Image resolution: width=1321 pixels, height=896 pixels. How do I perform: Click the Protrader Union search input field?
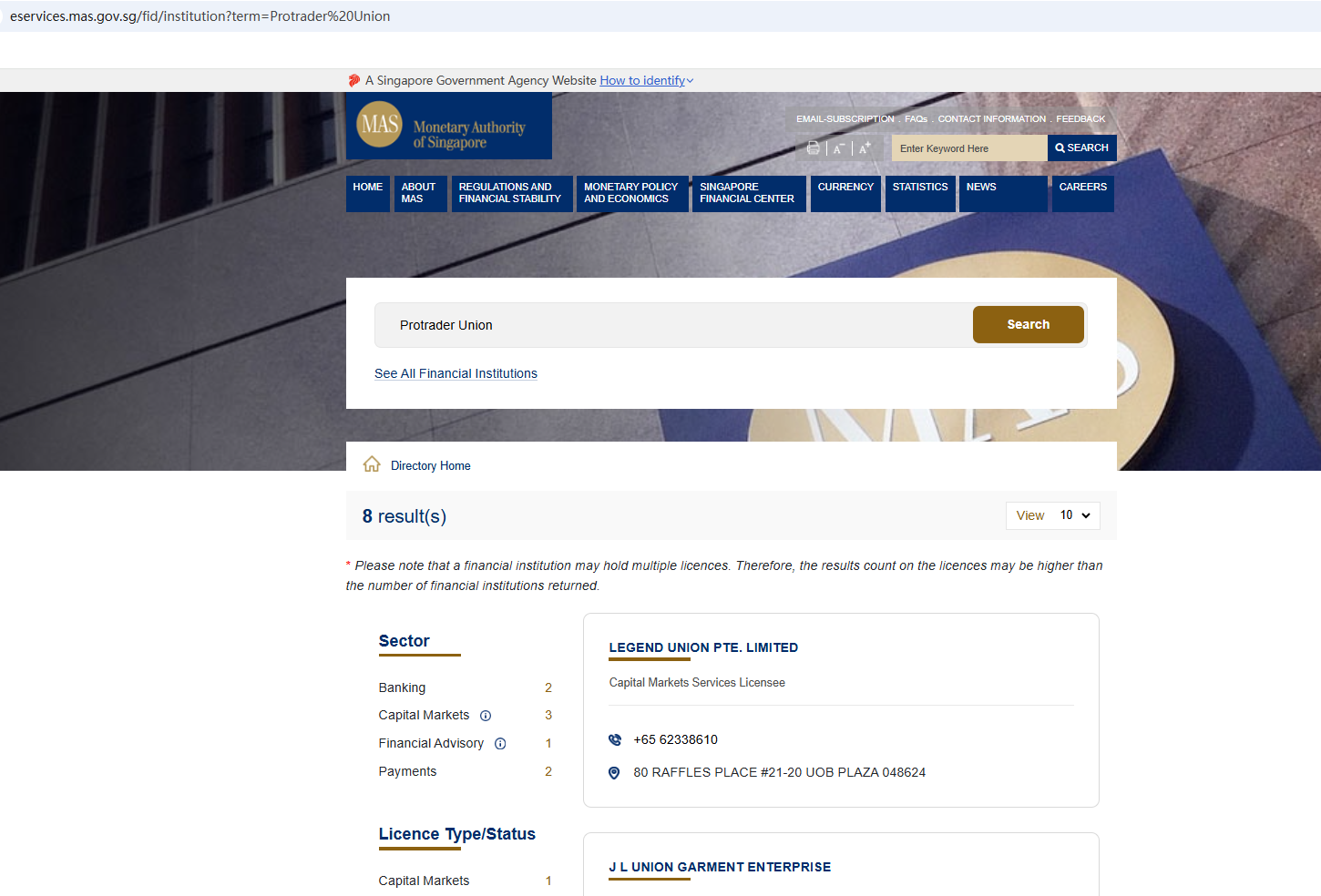click(674, 325)
